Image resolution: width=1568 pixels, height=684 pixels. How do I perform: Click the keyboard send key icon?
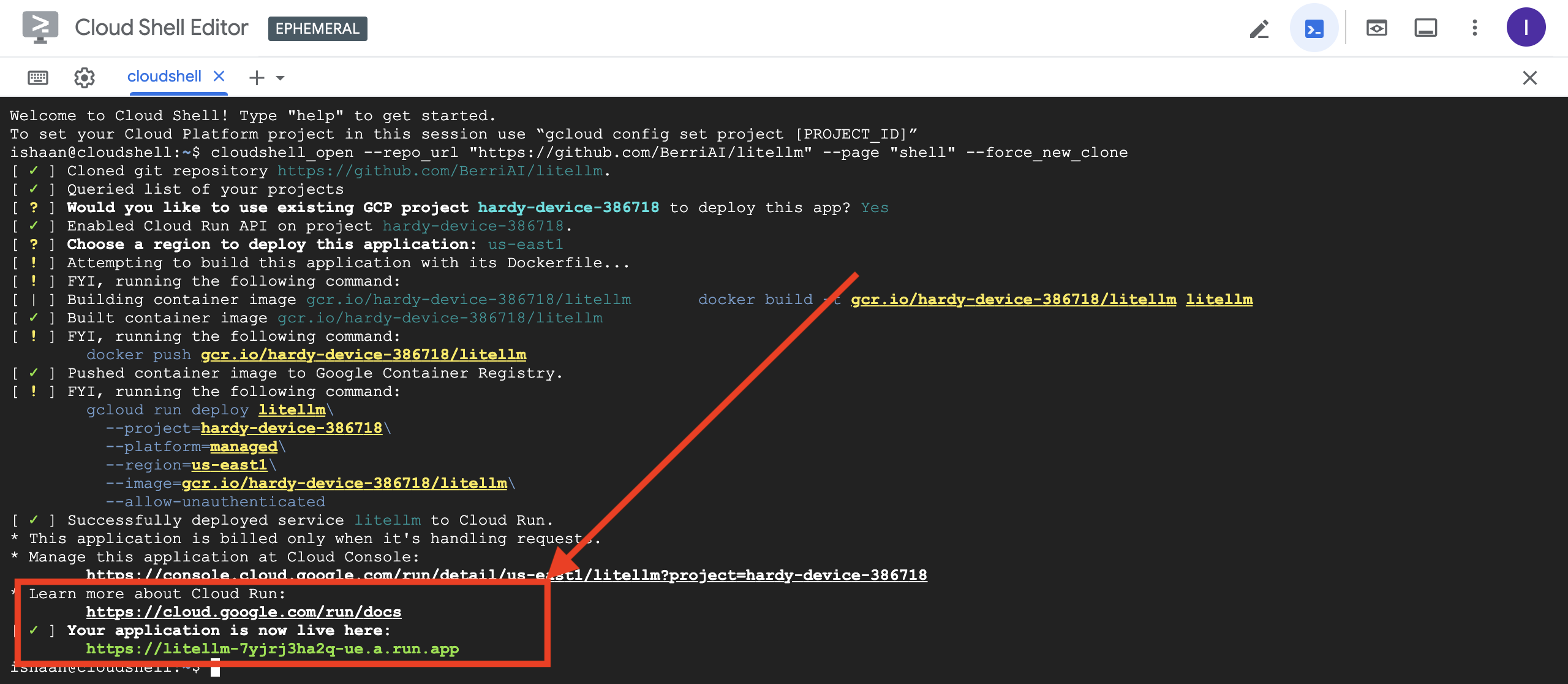click(x=38, y=77)
